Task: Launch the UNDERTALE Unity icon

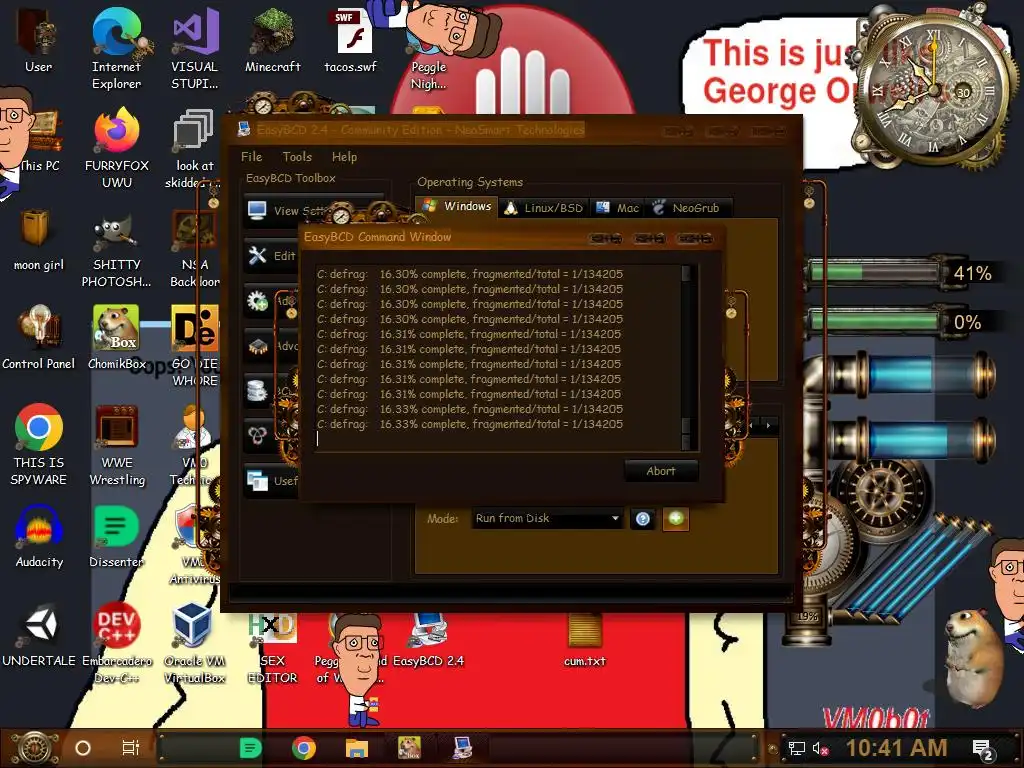Action: (39, 636)
